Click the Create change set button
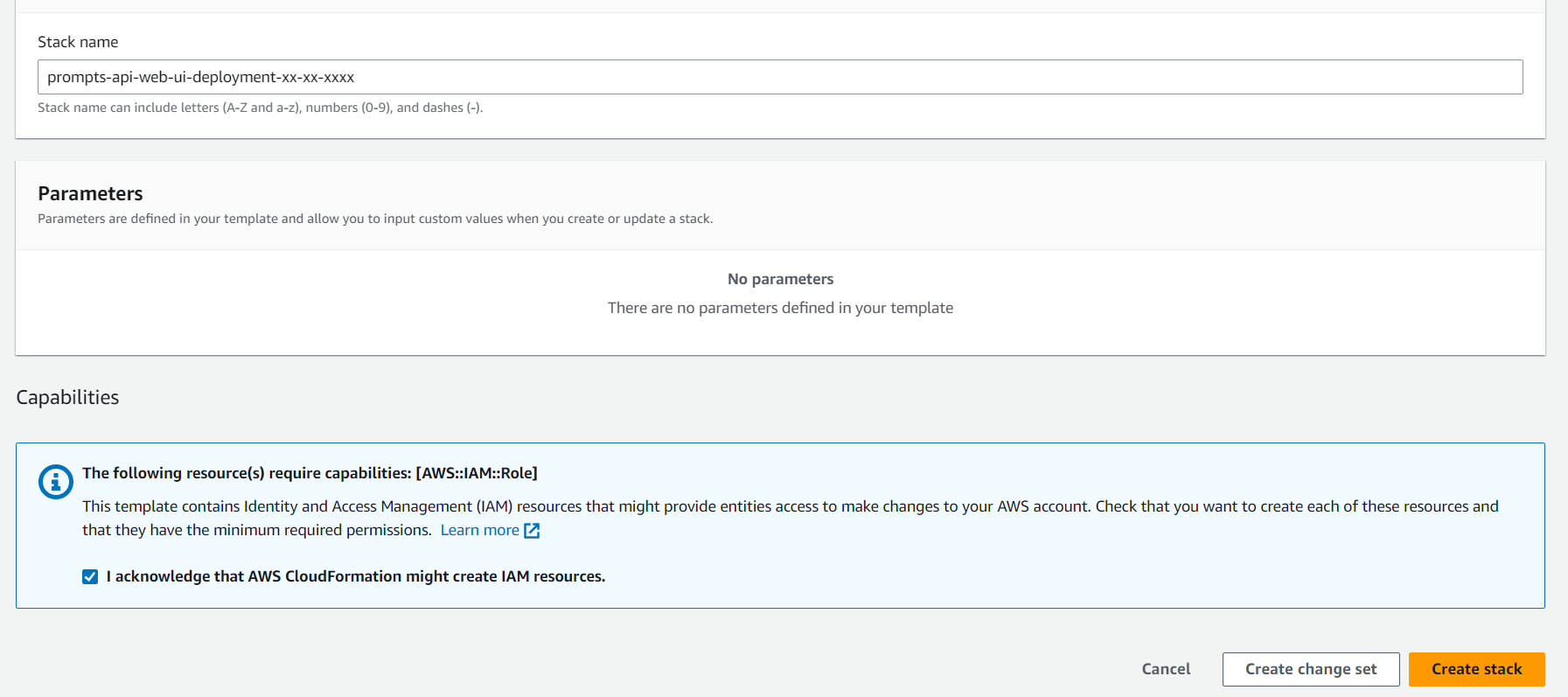 [x=1310, y=669]
